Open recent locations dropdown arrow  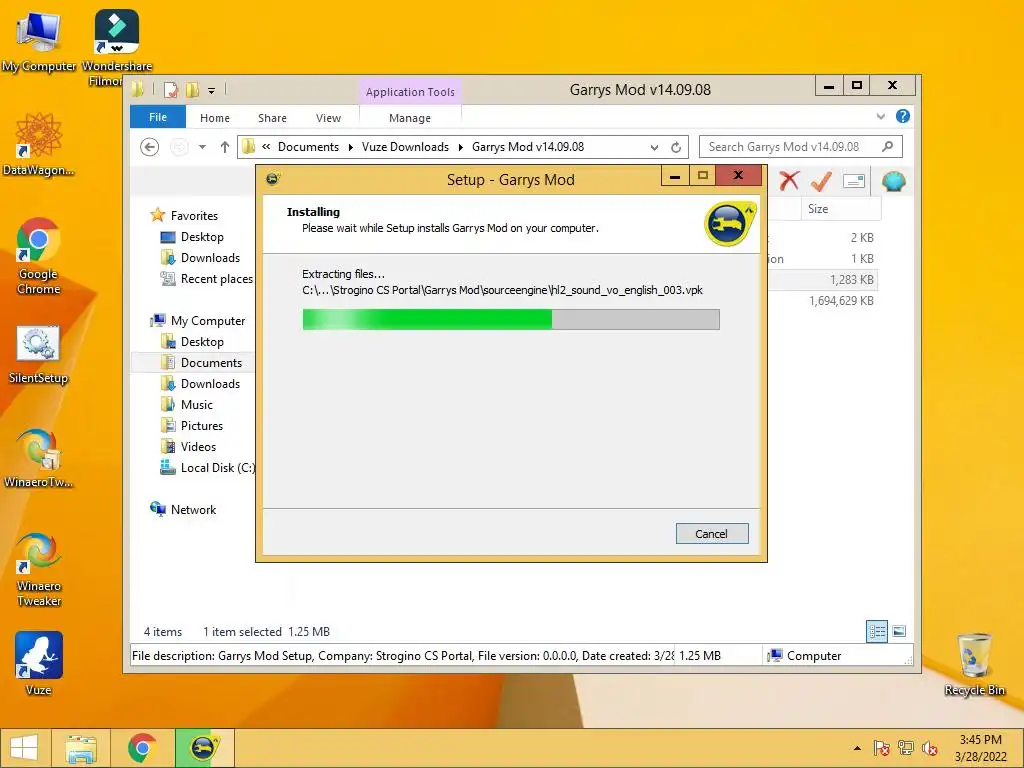202,147
